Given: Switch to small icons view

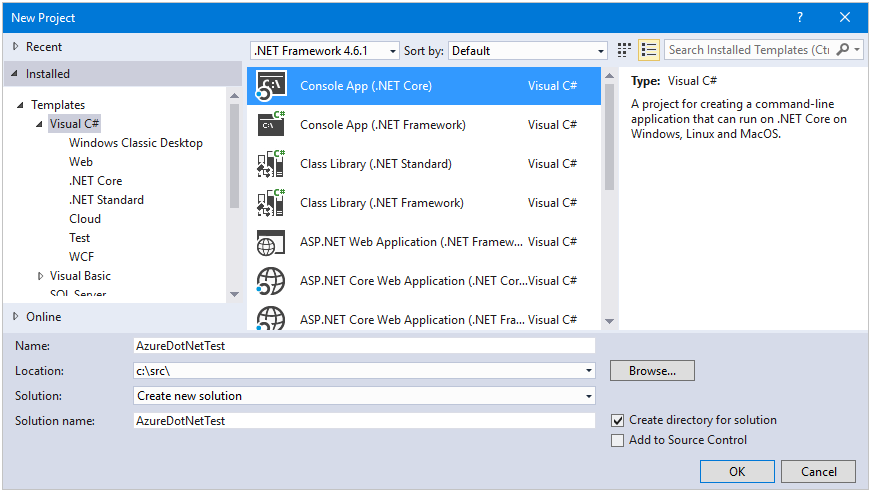Looking at the screenshot, I should [624, 51].
